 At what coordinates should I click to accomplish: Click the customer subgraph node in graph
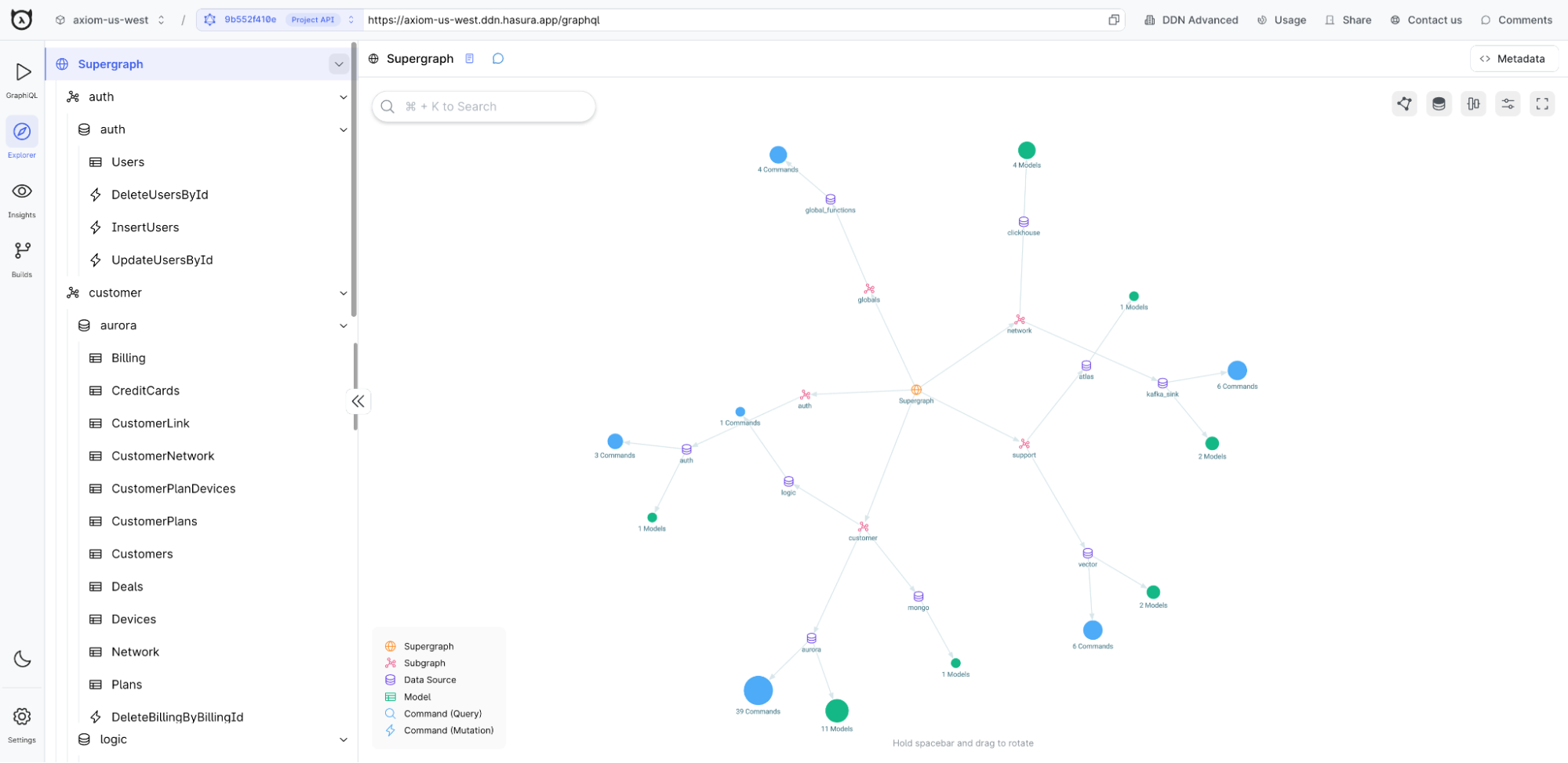[864, 528]
